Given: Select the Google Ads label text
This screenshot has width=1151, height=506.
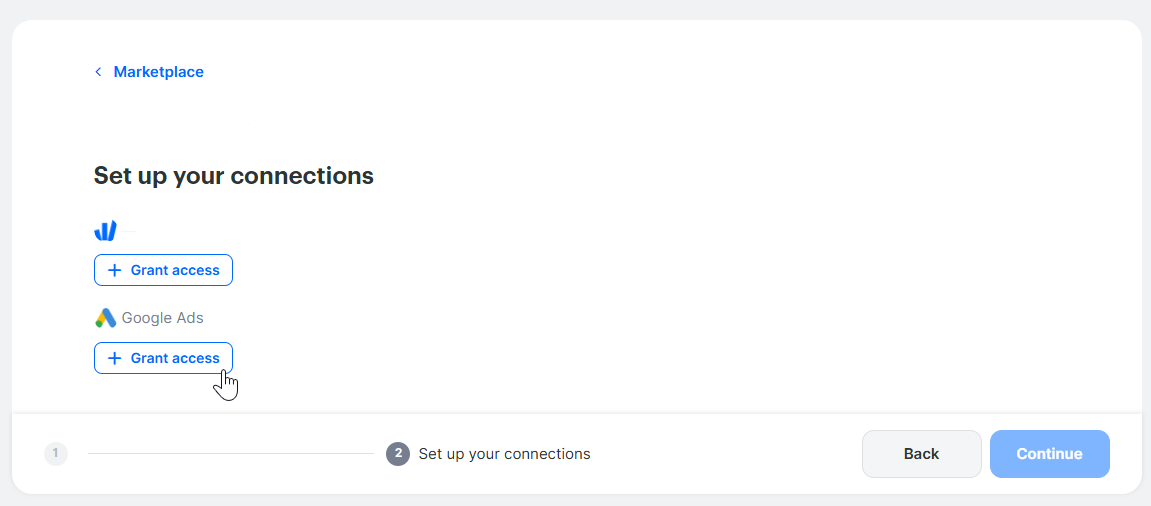Looking at the screenshot, I should (162, 318).
